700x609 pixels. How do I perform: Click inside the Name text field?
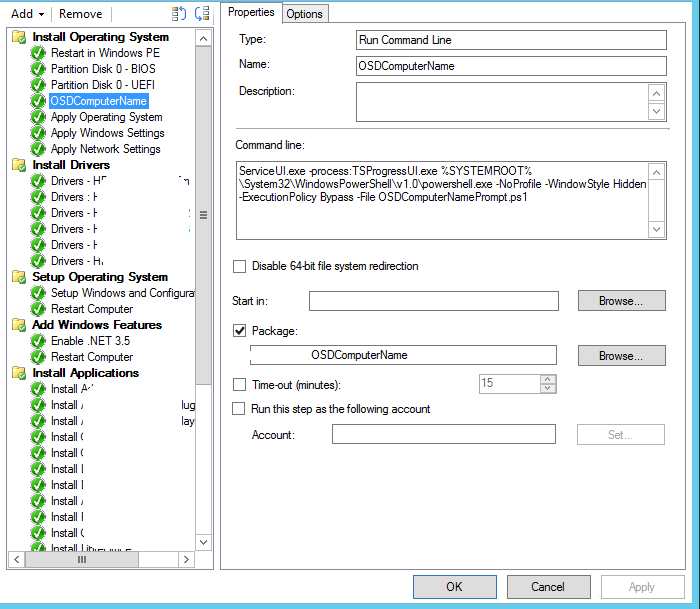pos(510,66)
